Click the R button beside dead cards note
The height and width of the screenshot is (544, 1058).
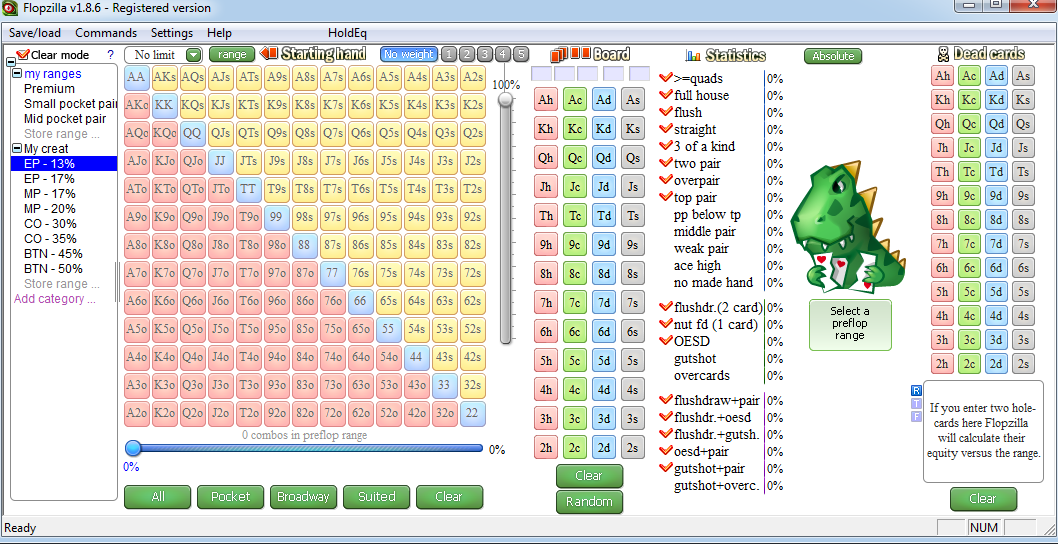pyautogui.click(x=916, y=390)
